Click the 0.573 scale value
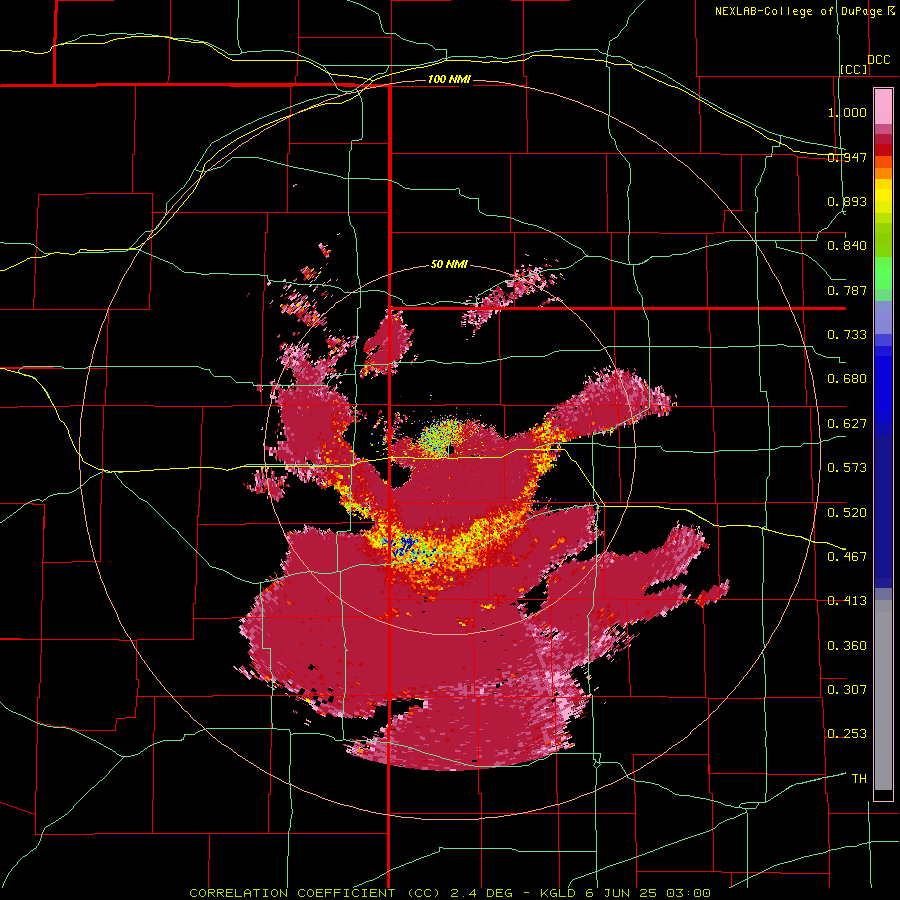Screen dimensions: 900x900 click(x=847, y=468)
